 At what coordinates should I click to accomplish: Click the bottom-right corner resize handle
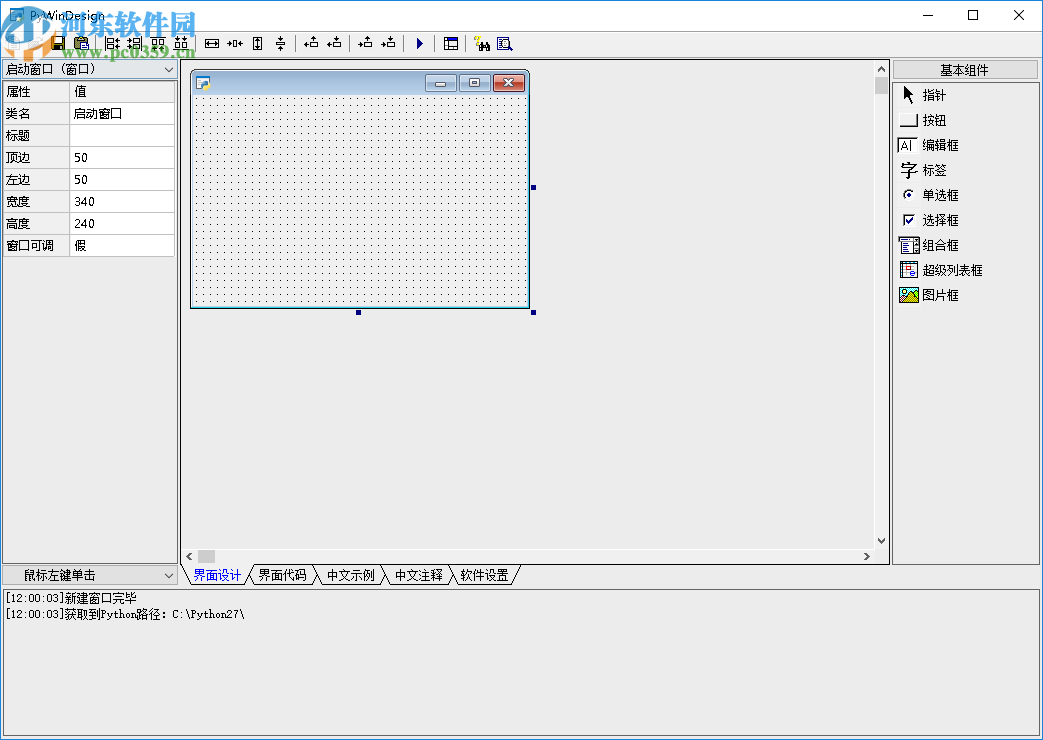pos(533,312)
